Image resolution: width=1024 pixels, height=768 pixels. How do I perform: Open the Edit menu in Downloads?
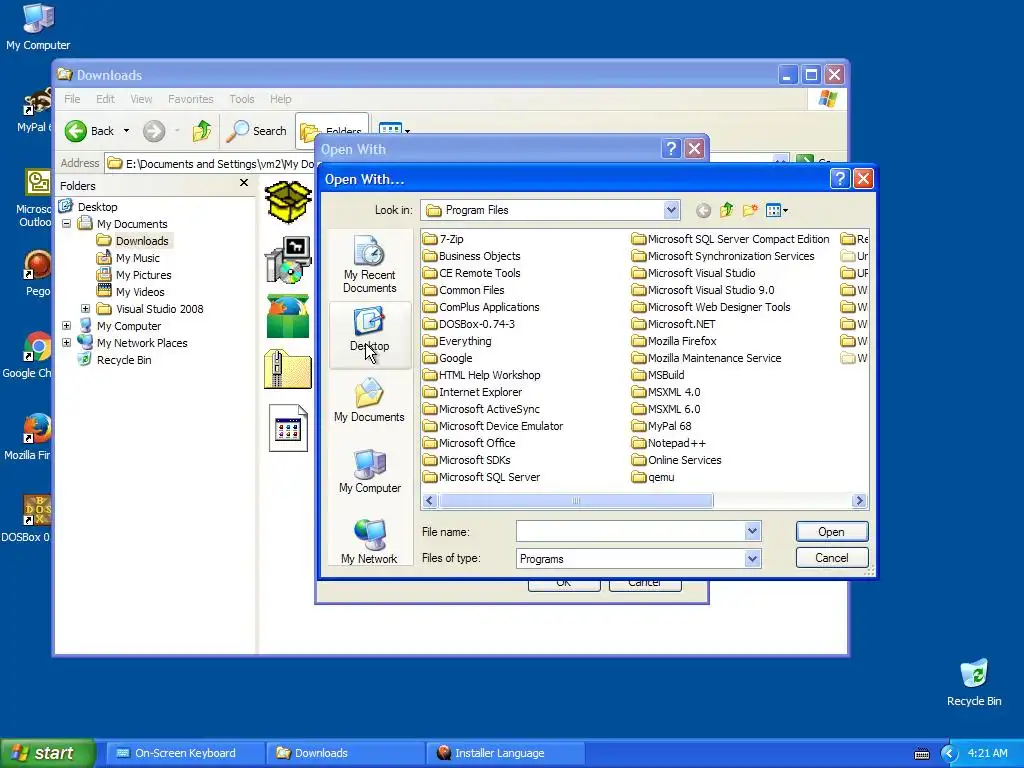point(105,99)
